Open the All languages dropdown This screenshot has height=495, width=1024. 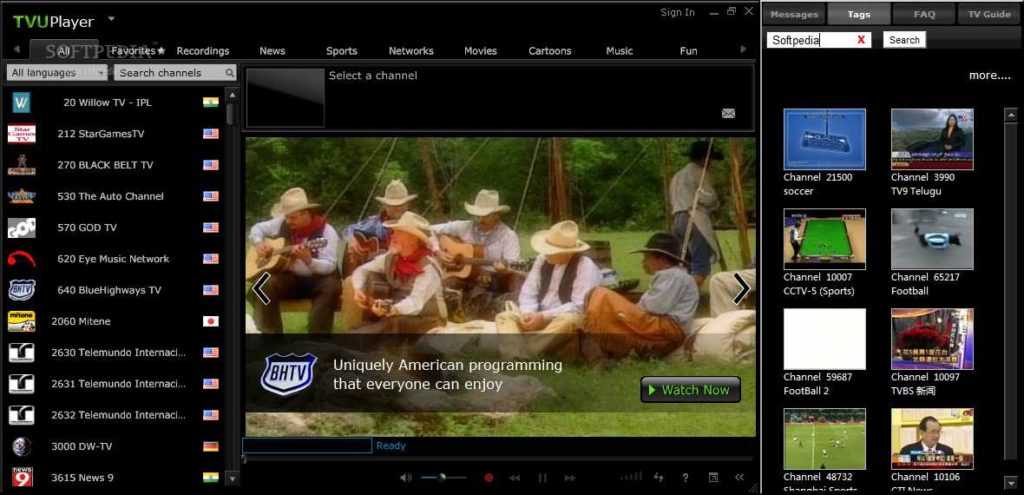pos(57,73)
